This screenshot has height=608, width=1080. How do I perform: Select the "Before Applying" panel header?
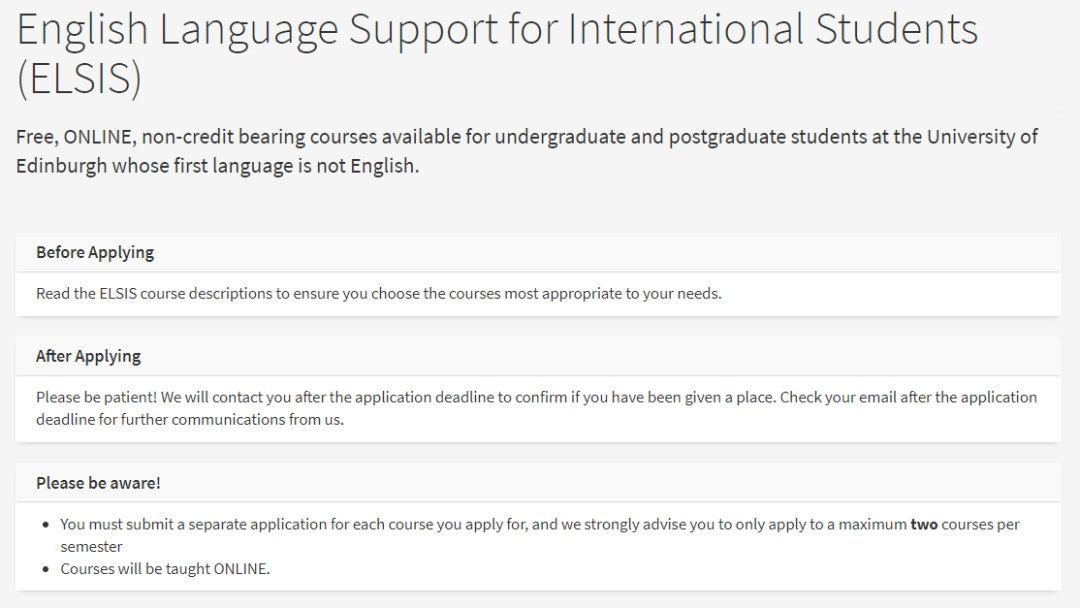(x=95, y=253)
